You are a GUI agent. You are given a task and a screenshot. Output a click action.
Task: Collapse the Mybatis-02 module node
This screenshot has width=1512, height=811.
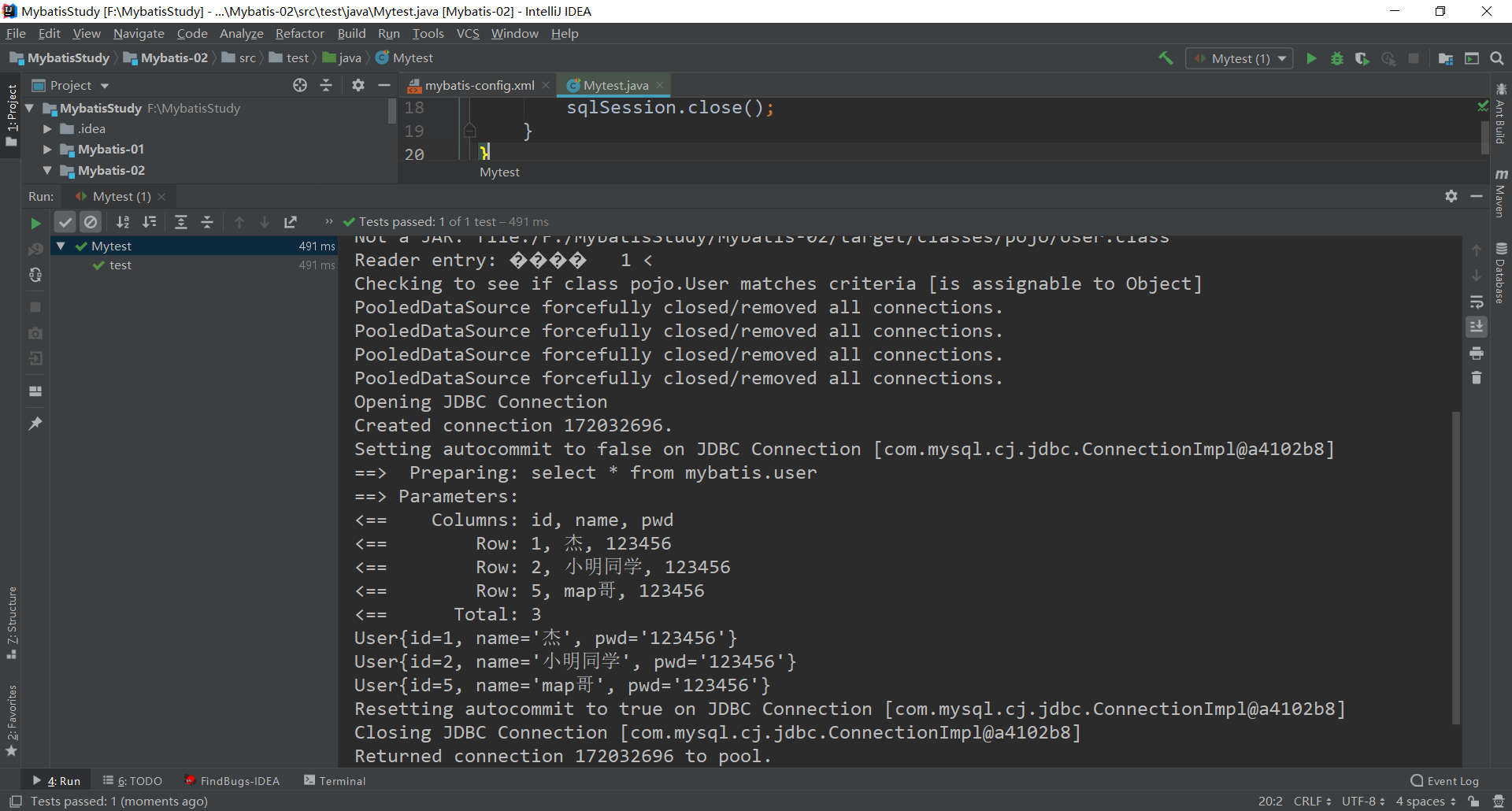click(47, 170)
